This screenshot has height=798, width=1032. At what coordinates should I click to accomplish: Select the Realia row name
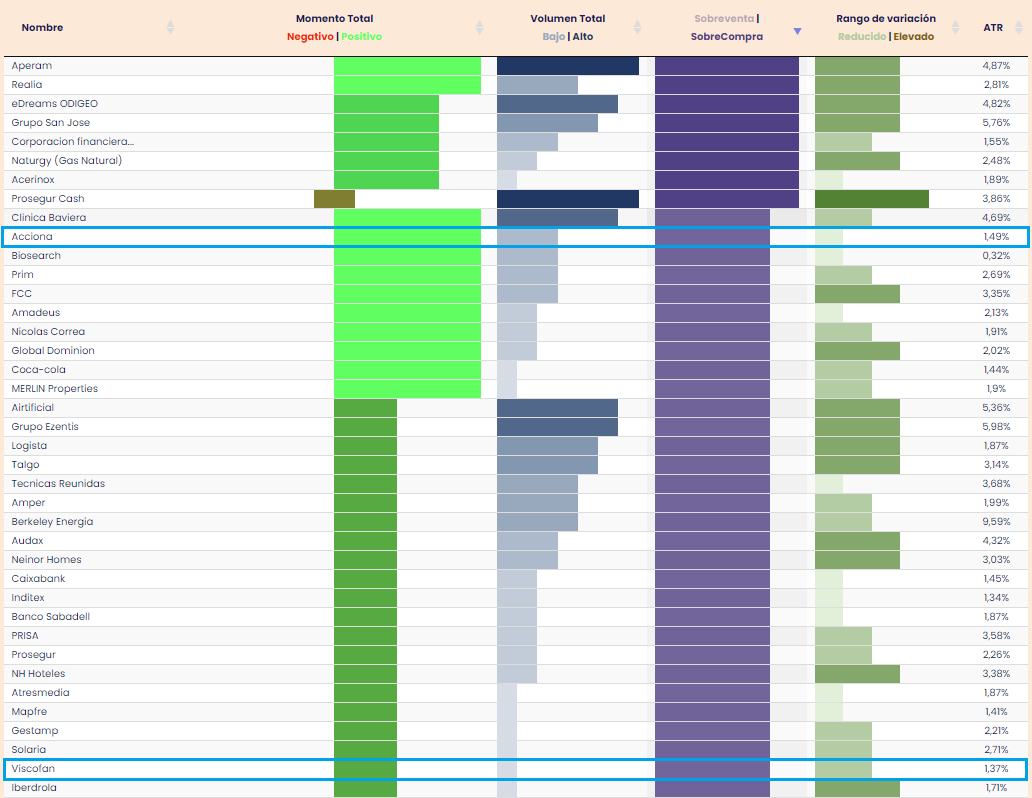[27, 85]
